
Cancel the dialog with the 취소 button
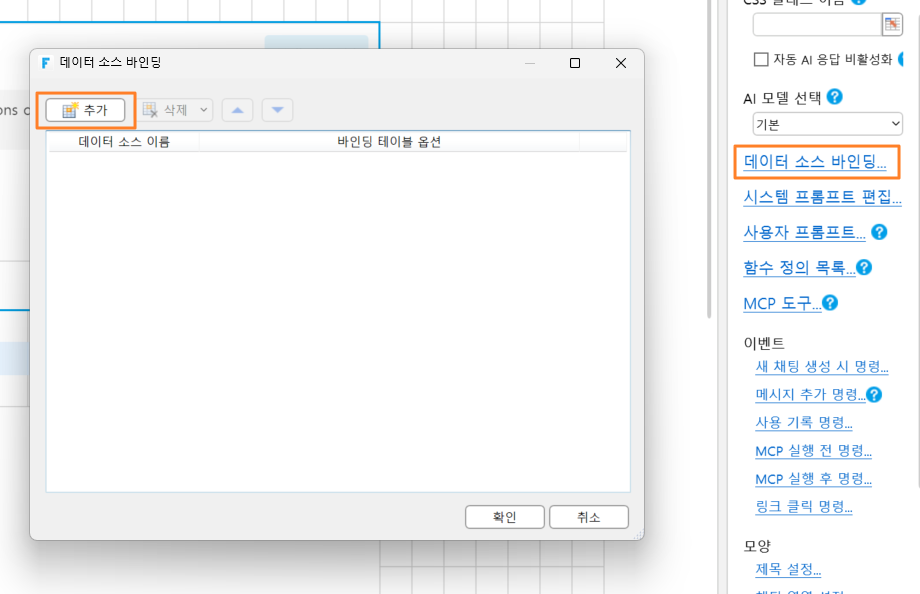[588, 517]
